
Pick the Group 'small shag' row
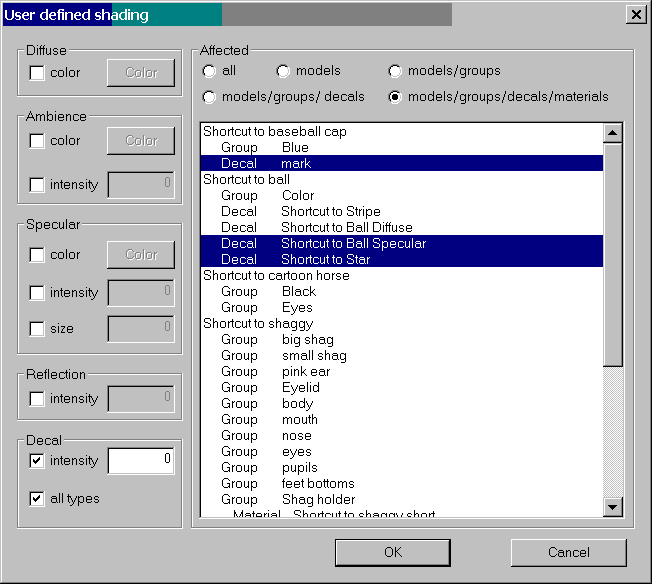pyautogui.click(x=402, y=356)
